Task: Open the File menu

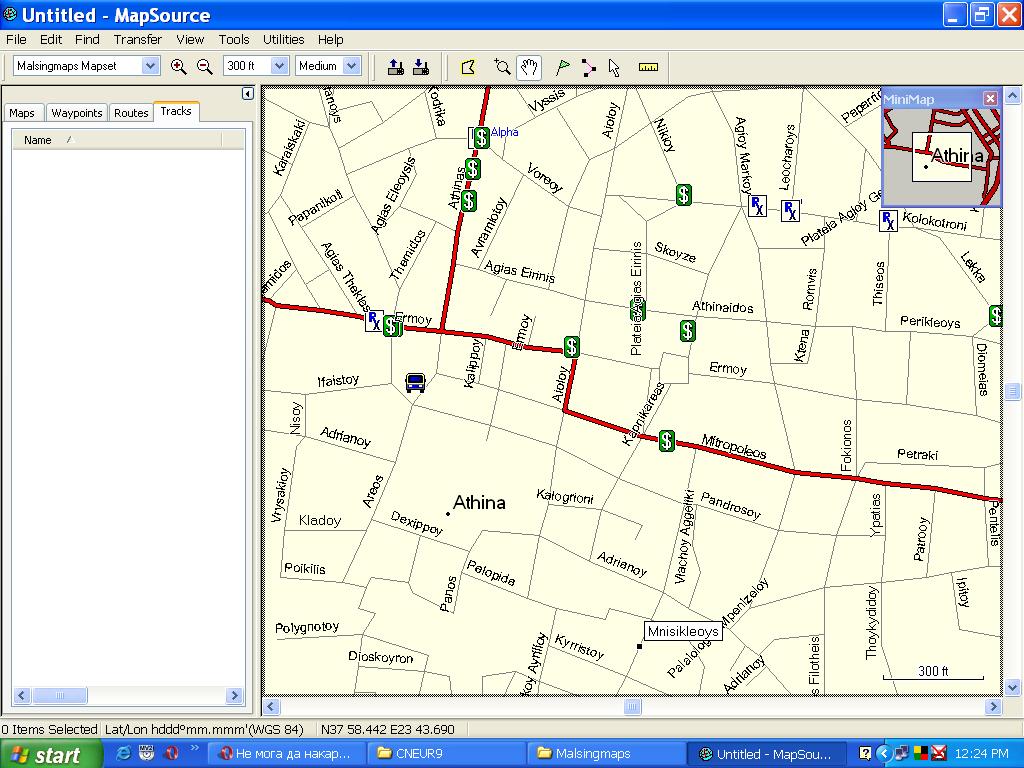Action: pyautogui.click(x=16, y=39)
